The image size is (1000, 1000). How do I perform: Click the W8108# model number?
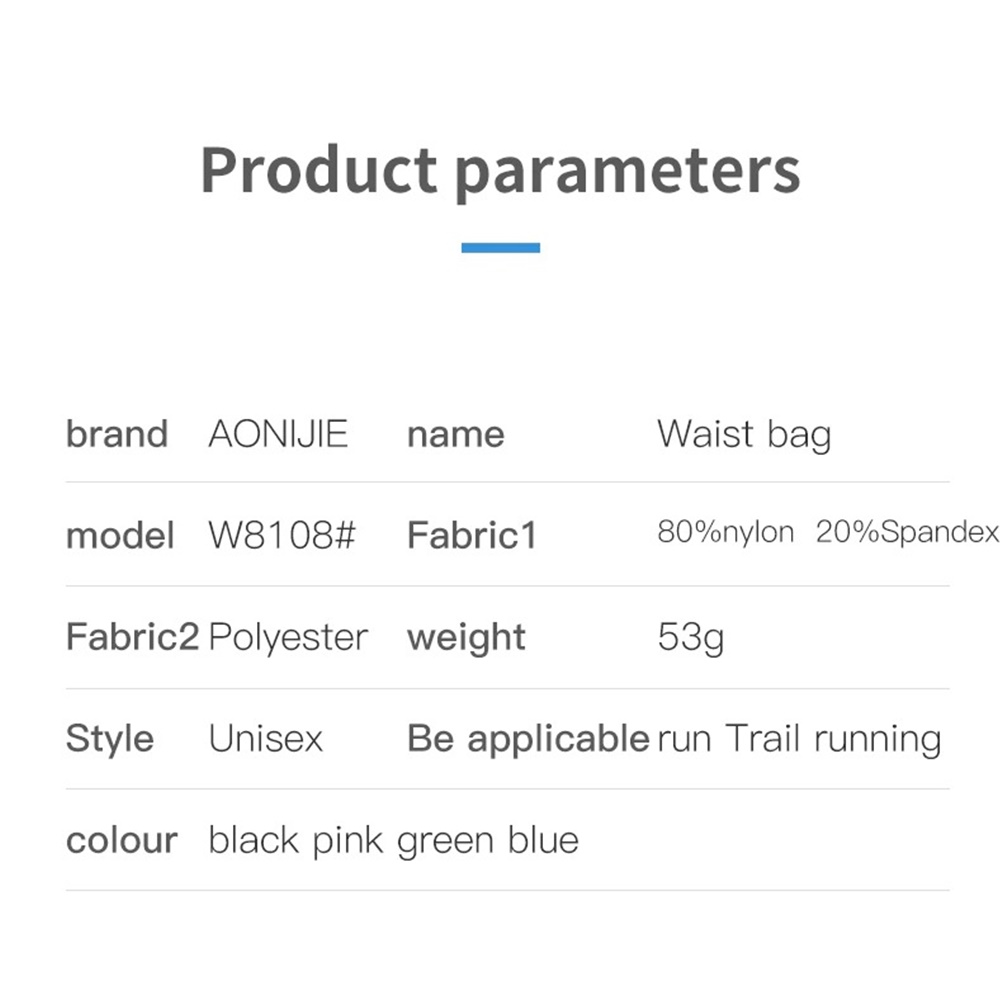[x=282, y=536]
